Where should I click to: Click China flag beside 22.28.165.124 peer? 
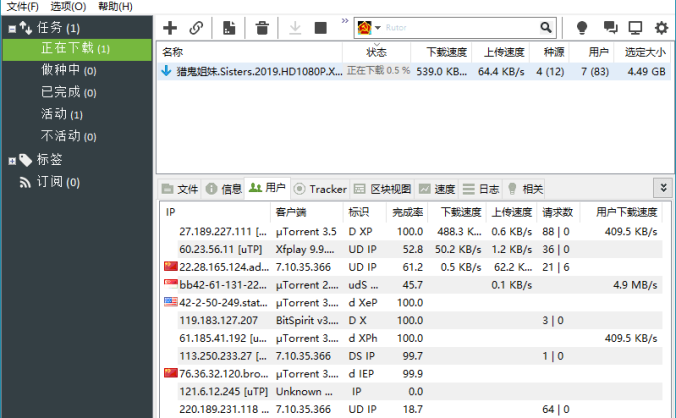[171, 266]
